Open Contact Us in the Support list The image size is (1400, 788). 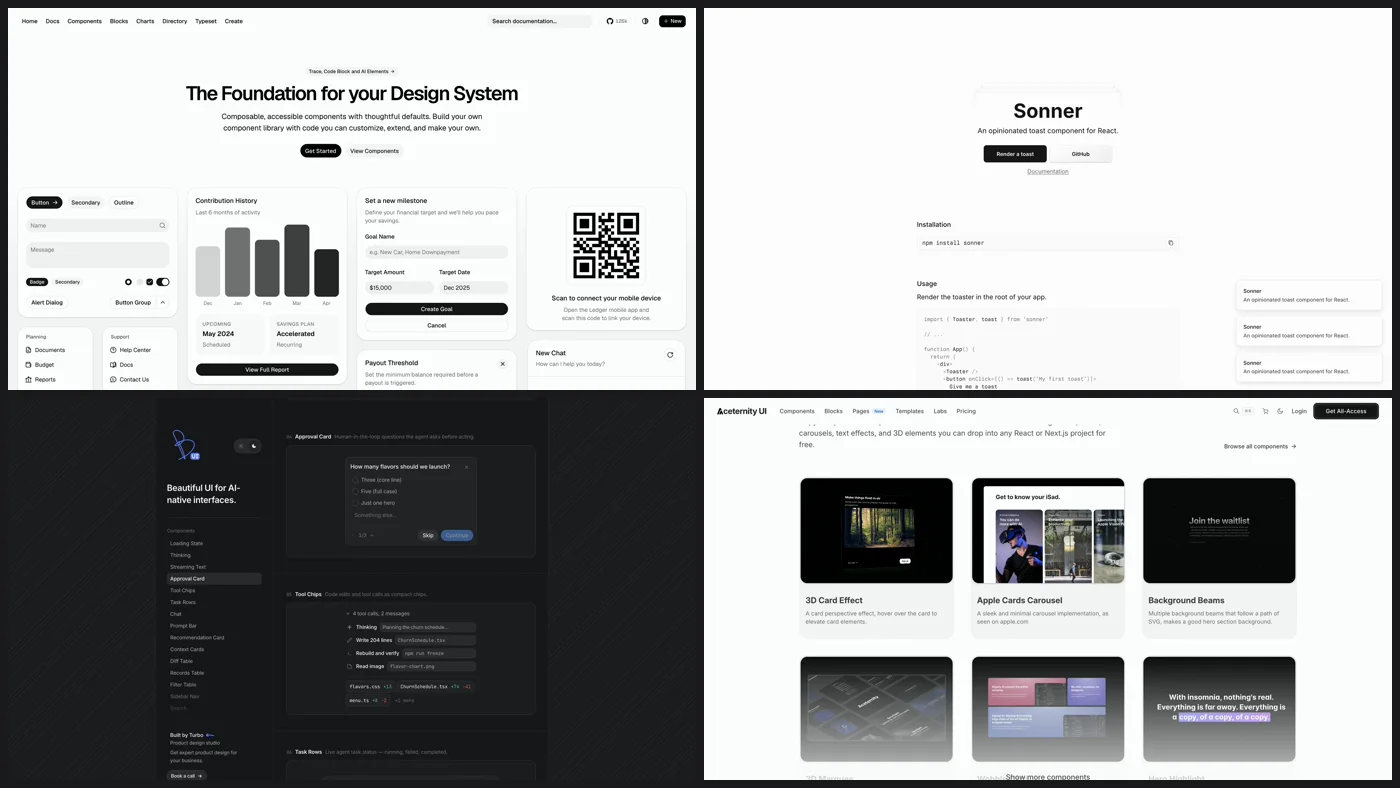click(130, 380)
